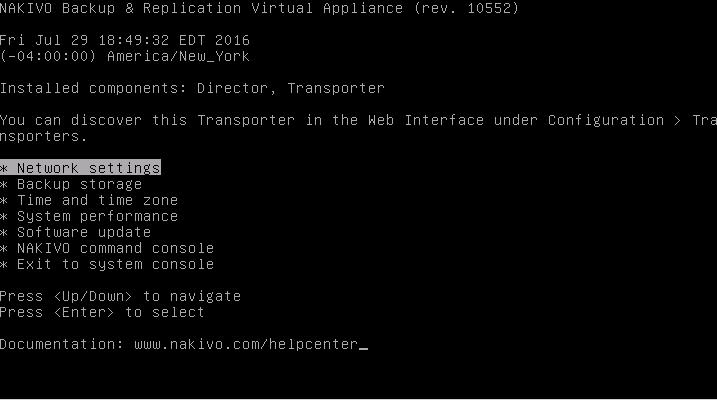Click the Up/Down to navigate hint

120,296
